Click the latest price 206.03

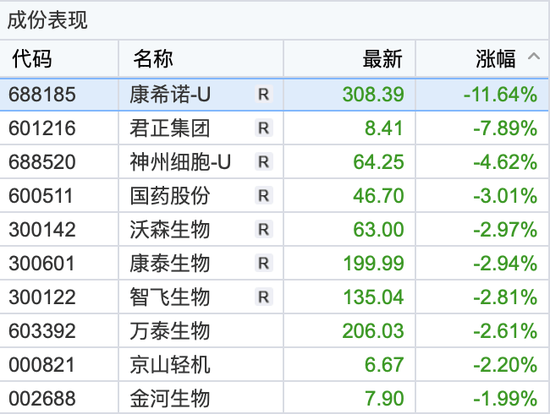[374, 331]
